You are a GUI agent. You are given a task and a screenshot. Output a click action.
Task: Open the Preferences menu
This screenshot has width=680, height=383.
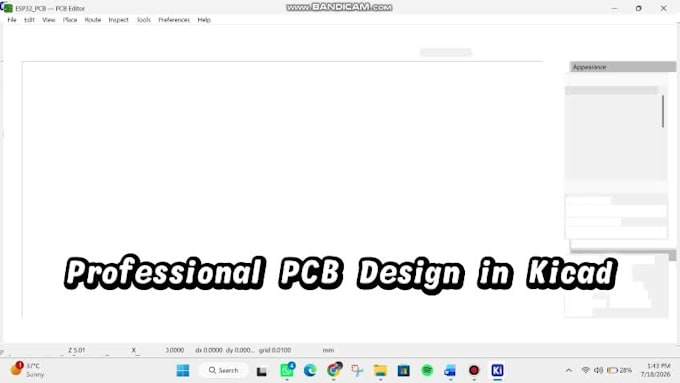pos(174,20)
